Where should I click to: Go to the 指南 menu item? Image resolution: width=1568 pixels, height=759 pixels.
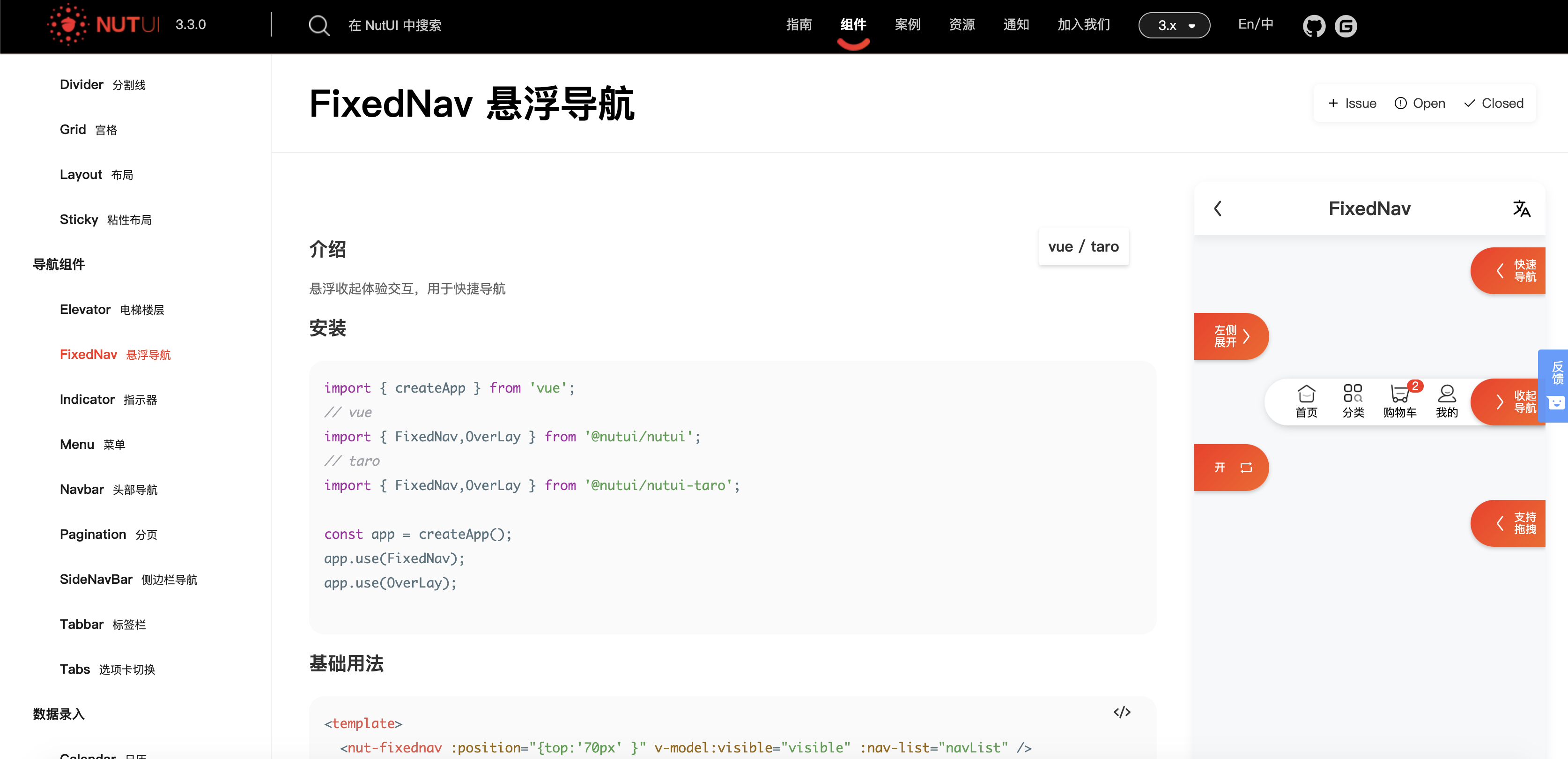pyautogui.click(x=799, y=25)
